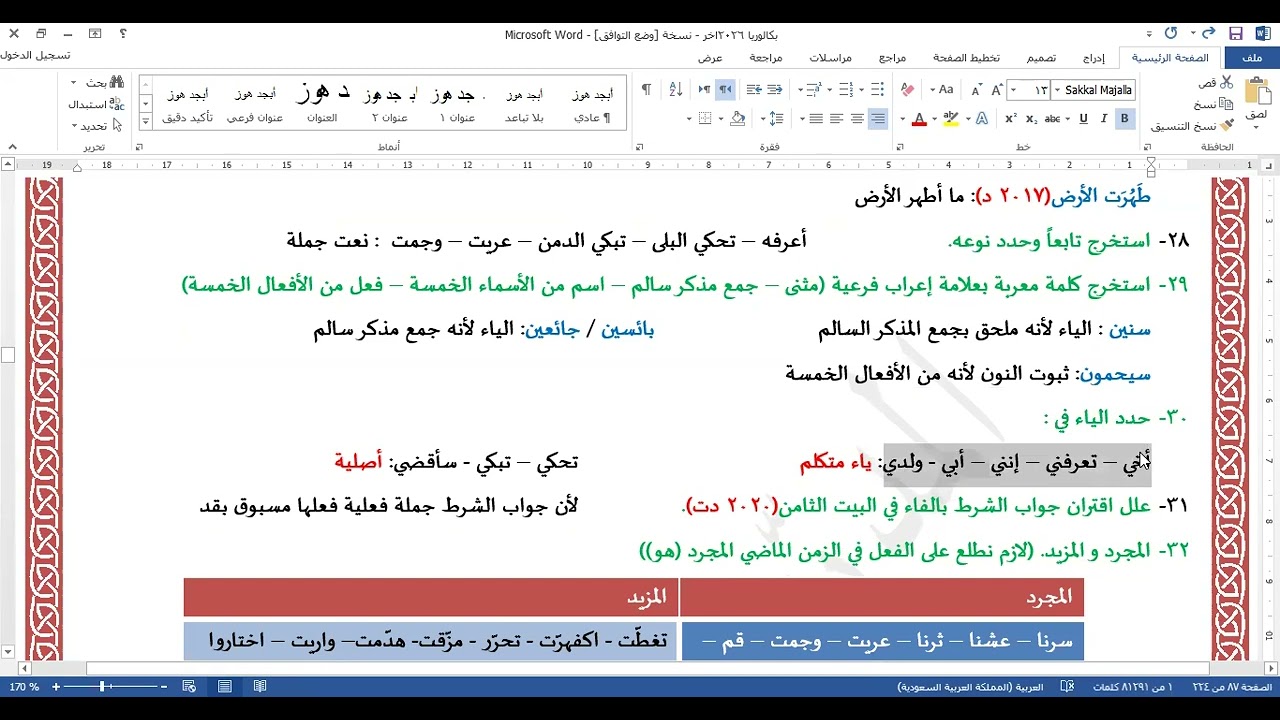Screen dimensions: 1280x720
Task: Click the 170% zoom level text
Action: click(x=24, y=687)
